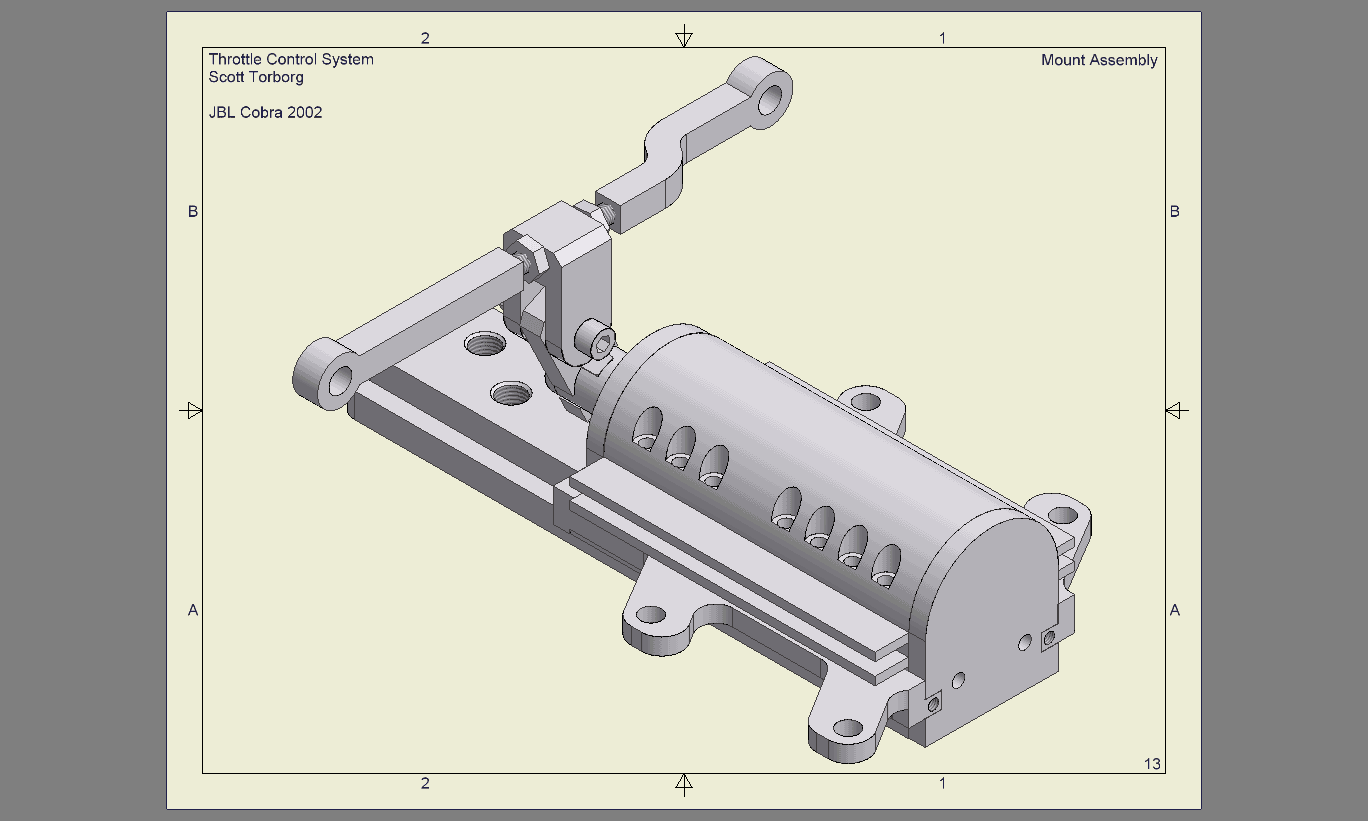Viewport: 1368px width, 821px height.
Task: Click the 'Throttle Control System' title text
Action: click(x=291, y=60)
